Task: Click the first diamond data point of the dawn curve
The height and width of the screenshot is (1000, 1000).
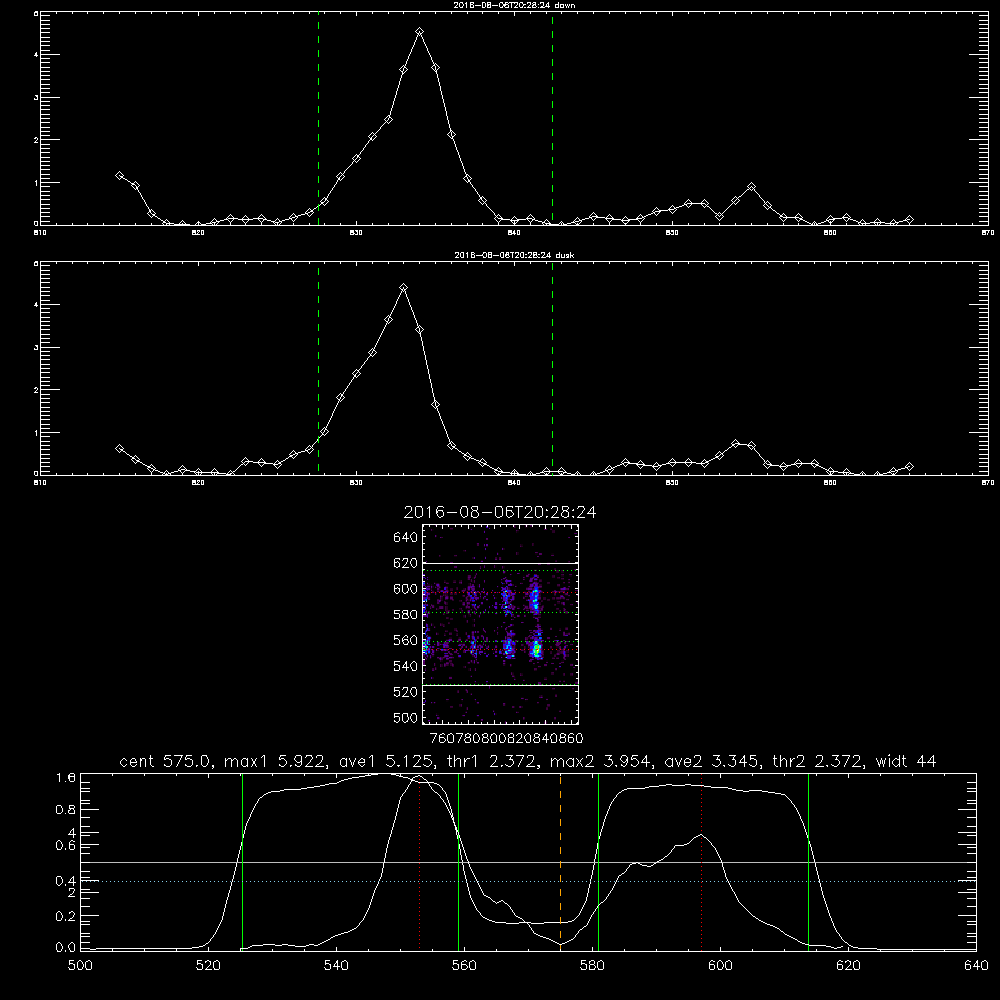Action: coord(119,175)
